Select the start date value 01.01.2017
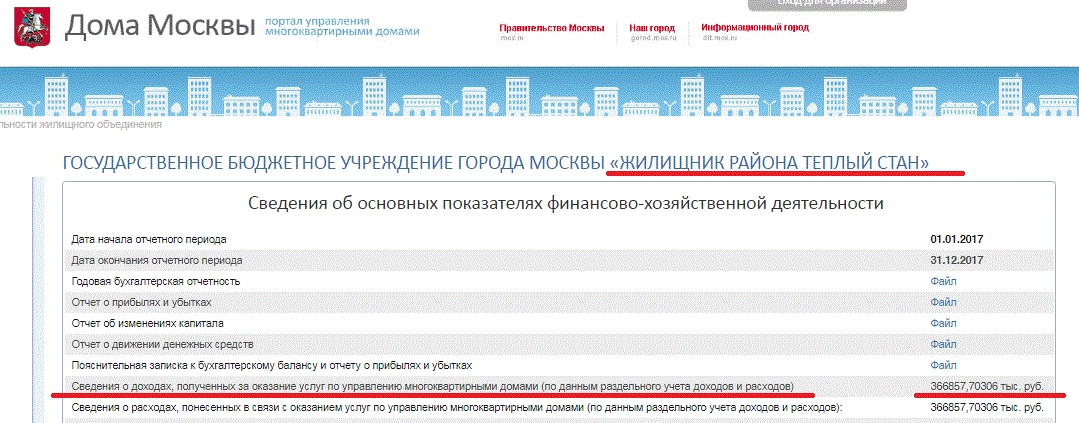The width and height of the screenshot is (1079, 423). pyautogui.click(x=957, y=239)
